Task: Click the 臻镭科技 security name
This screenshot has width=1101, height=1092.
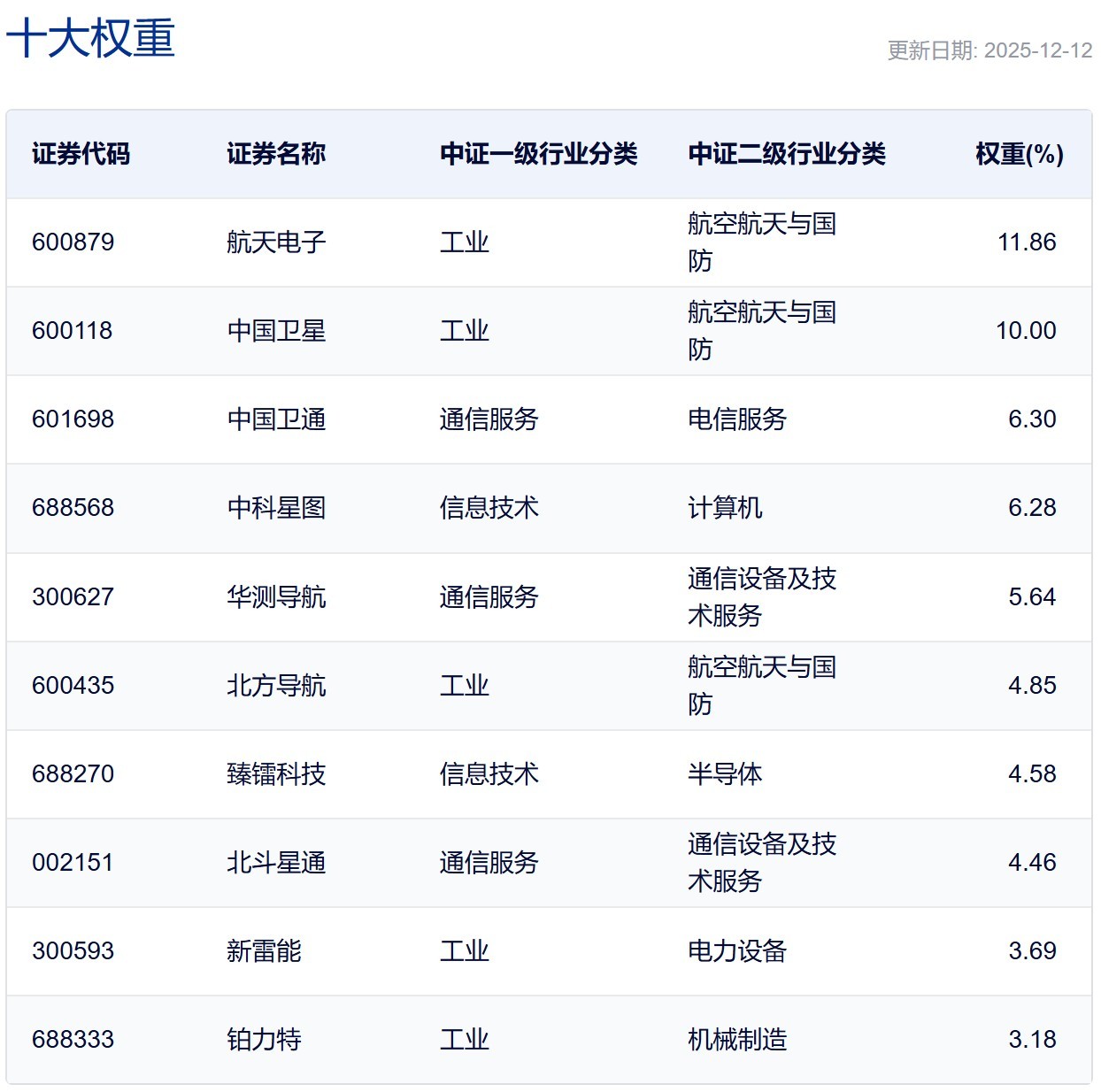Action: 275,773
